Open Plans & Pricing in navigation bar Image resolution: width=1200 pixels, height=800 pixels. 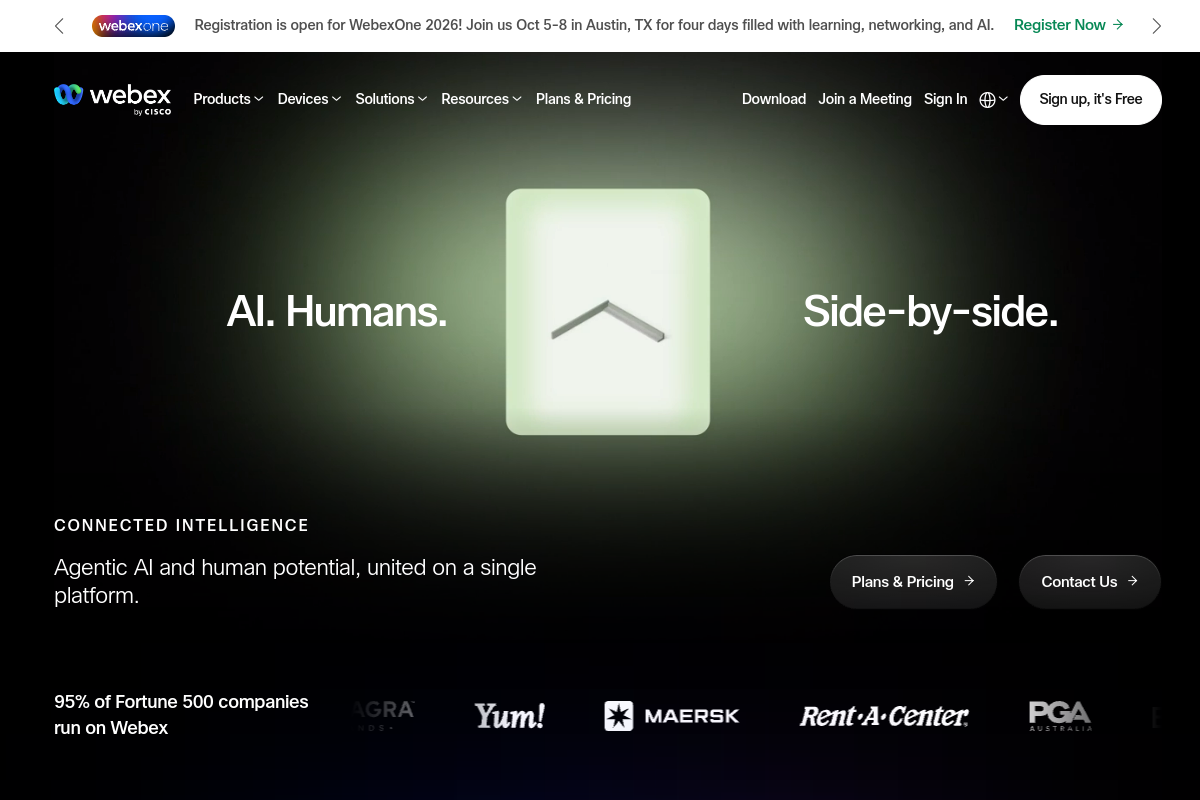click(x=583, y=99)
